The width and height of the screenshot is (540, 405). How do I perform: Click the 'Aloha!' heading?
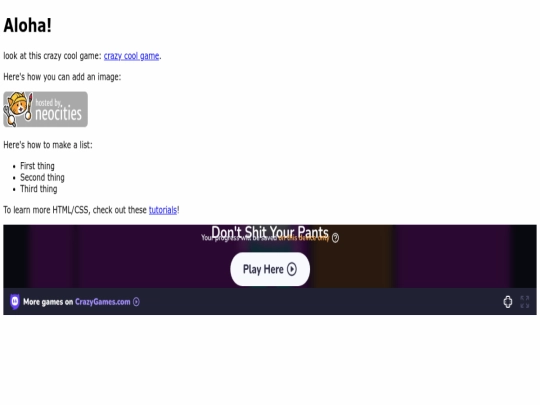pyautogui.click(x=28, y=25)
